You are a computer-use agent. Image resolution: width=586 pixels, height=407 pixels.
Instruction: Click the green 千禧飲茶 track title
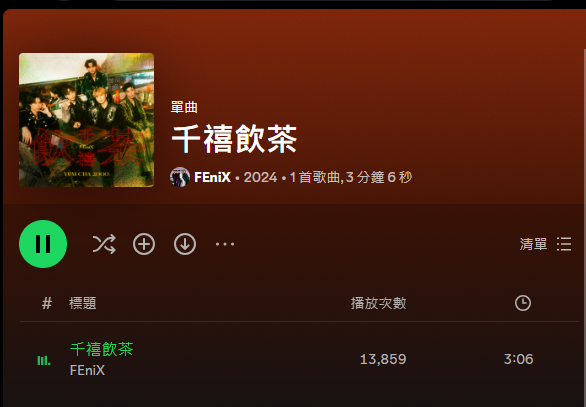tap(102, 349)
